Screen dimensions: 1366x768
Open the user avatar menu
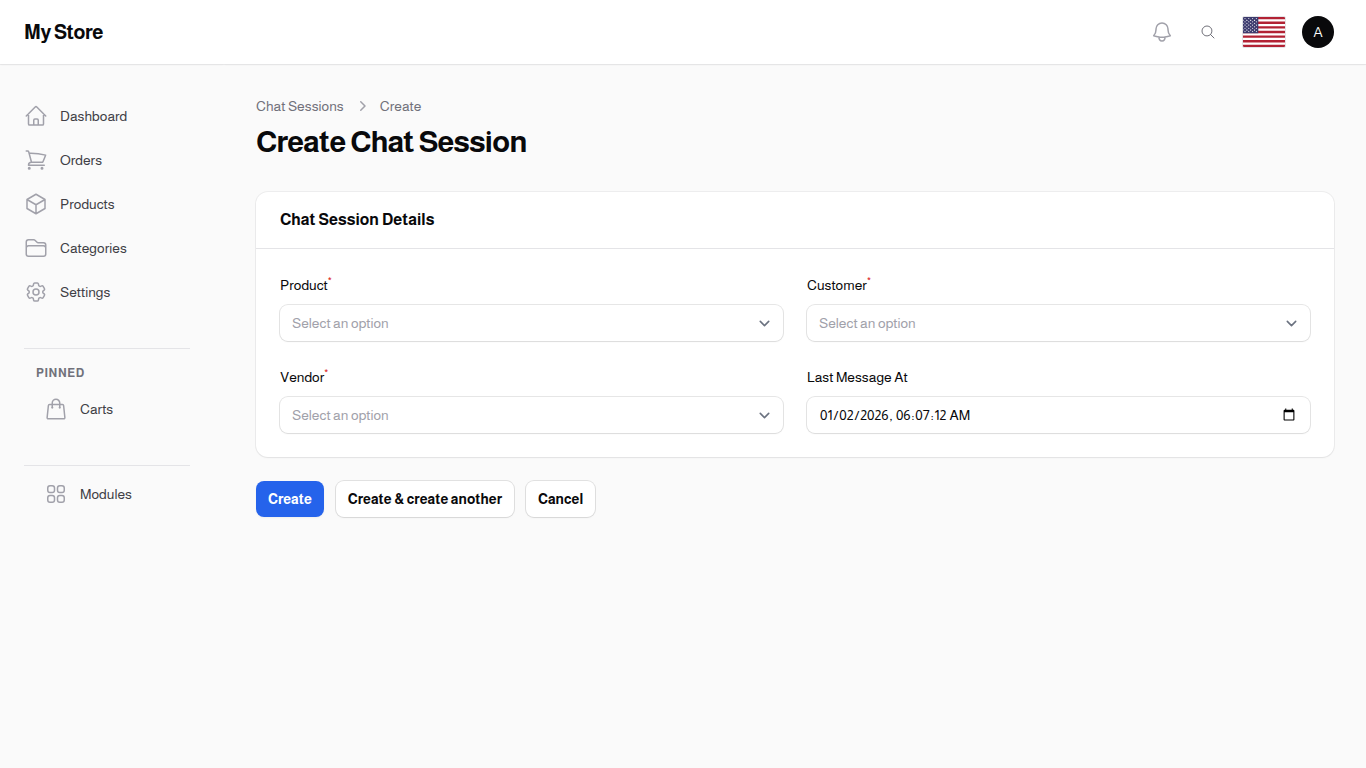point(1318,31)
